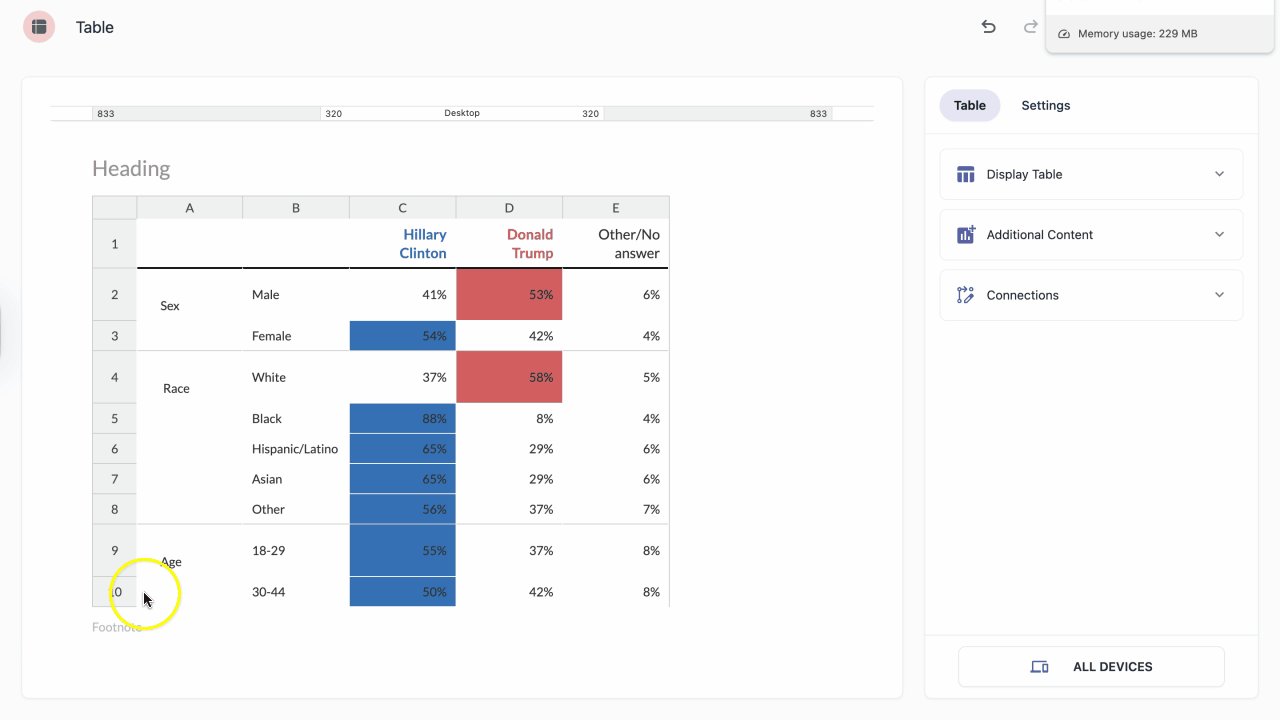The image size is (1280, 720).
Task: Undo the last change
Action: (x=988, y=27)
